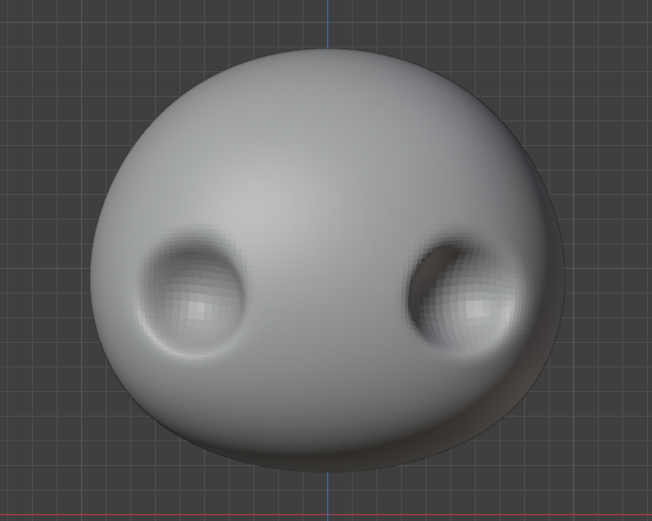Click the right eye socket indentation on mesh
Image resolution: width=652 pixels, height=521 pixels.
[x=461, y=296]
